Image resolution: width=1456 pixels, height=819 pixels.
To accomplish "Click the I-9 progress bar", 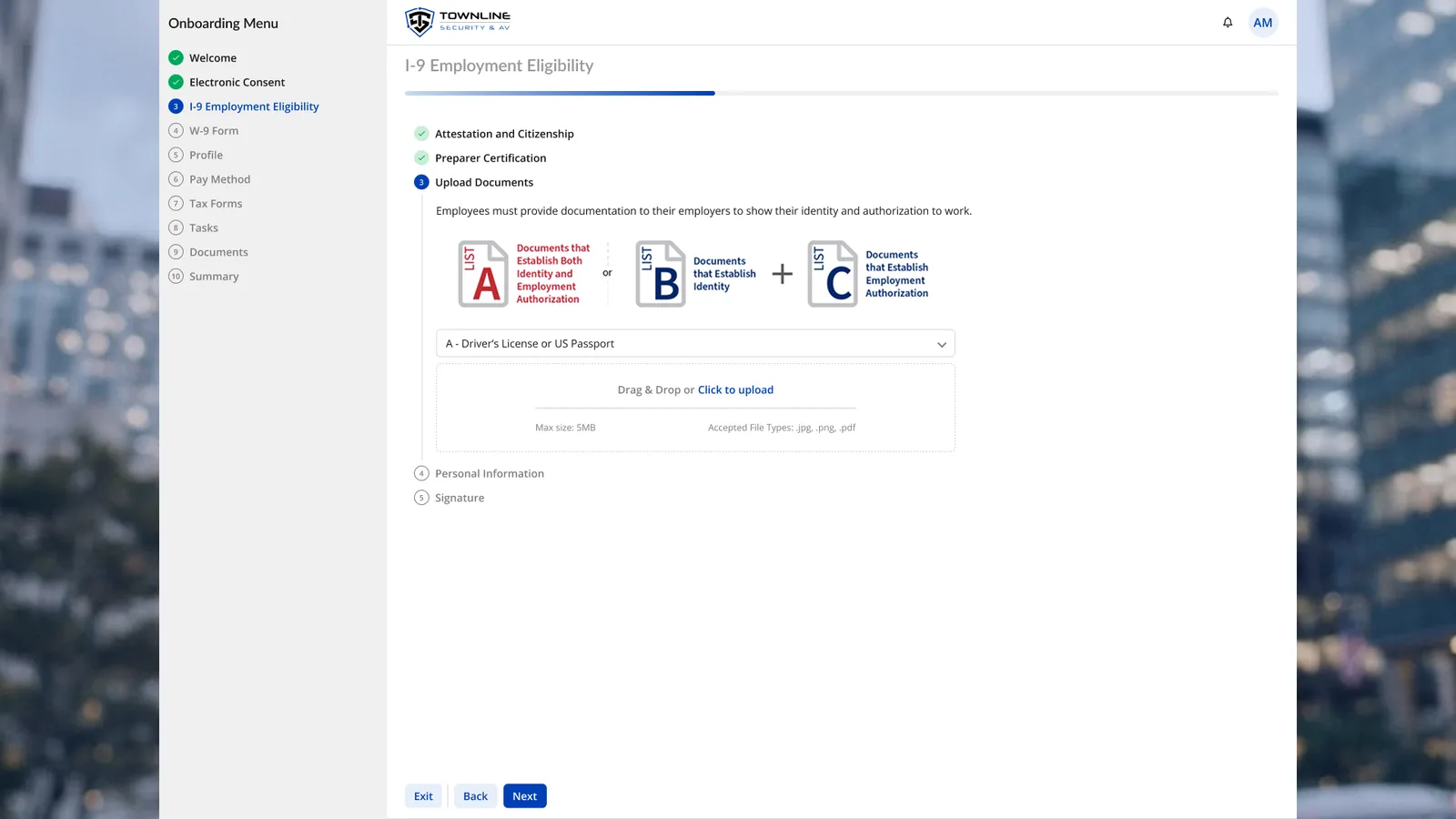I will click(842, 93).
